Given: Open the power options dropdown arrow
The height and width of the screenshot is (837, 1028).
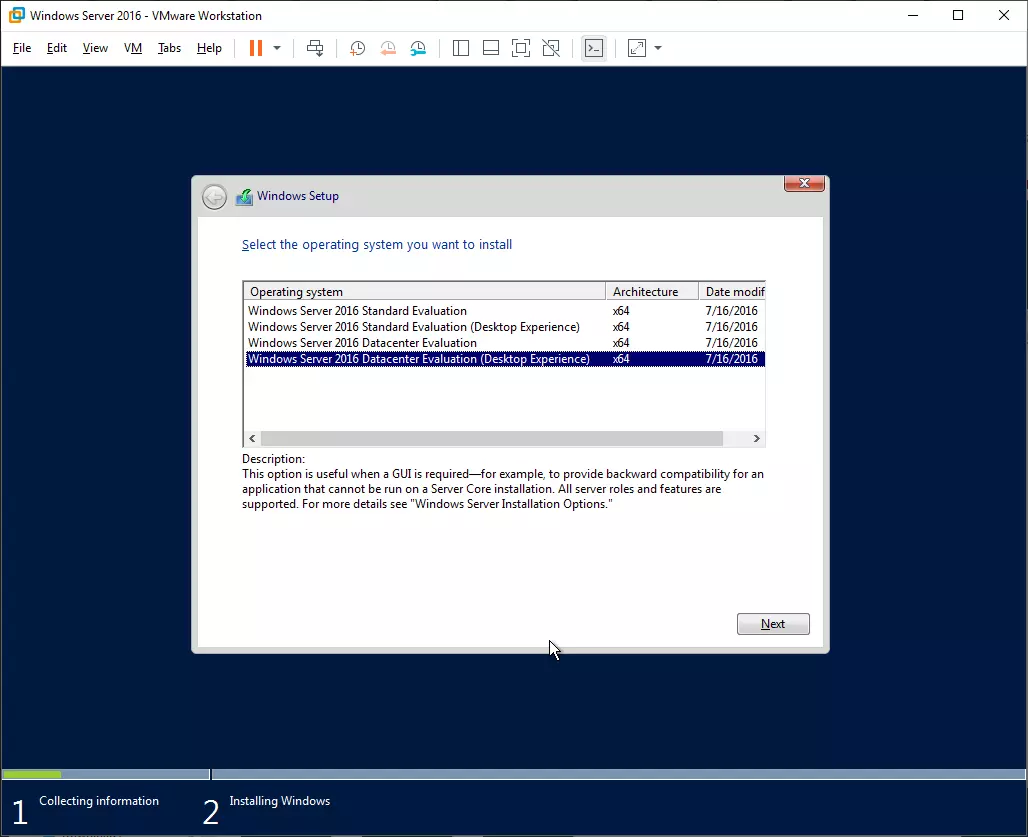Looking at the screenshot, I should click(x=277, y=48).
